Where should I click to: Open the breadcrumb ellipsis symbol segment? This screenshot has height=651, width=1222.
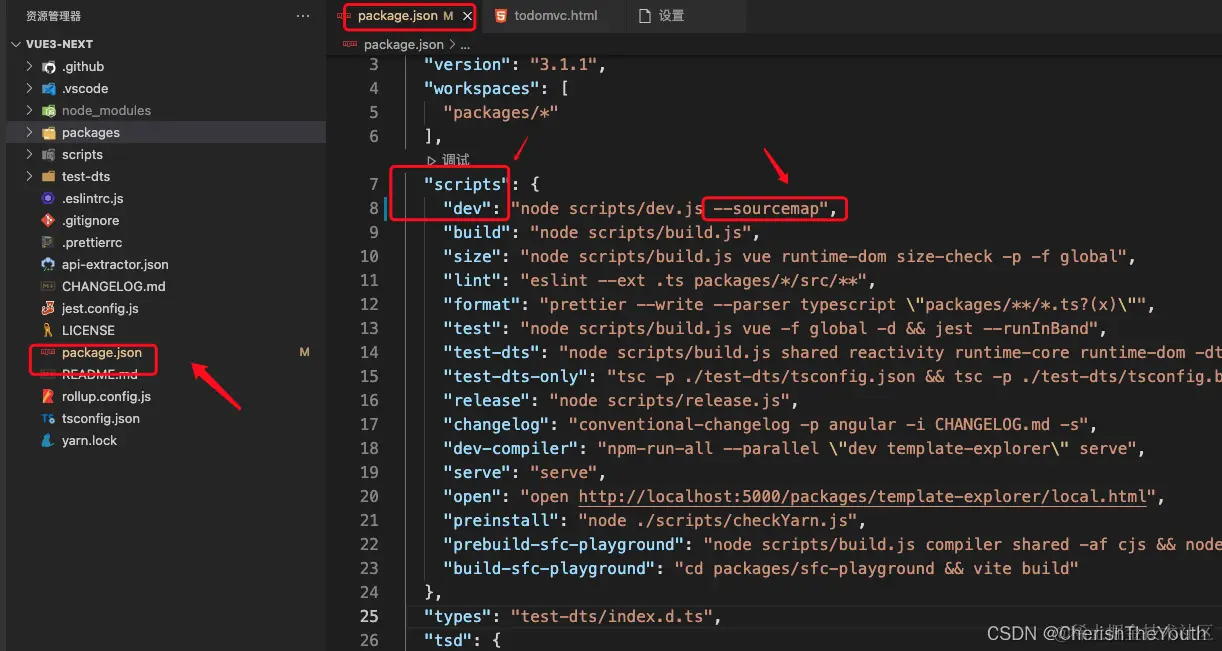(x=464, y=45)
